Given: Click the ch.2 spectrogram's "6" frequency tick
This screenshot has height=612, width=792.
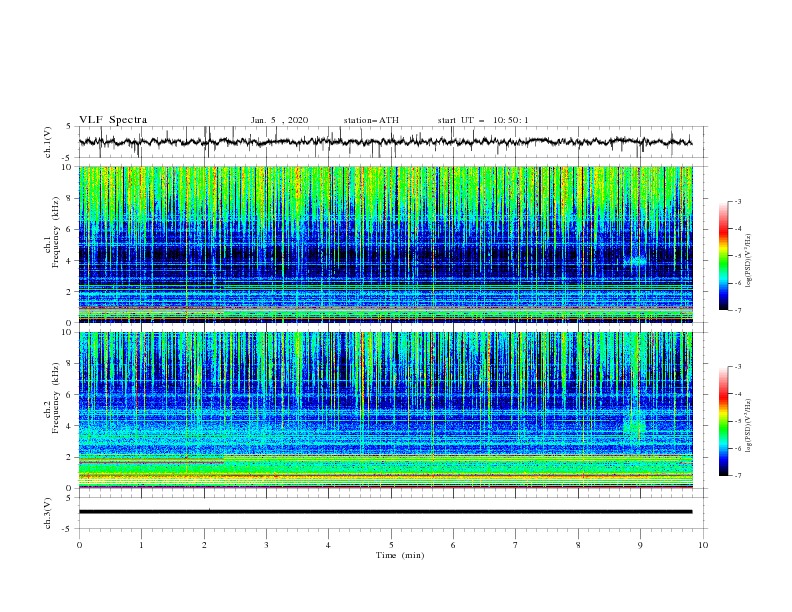Looking at the screenshot, I should [x=70, y=395].
